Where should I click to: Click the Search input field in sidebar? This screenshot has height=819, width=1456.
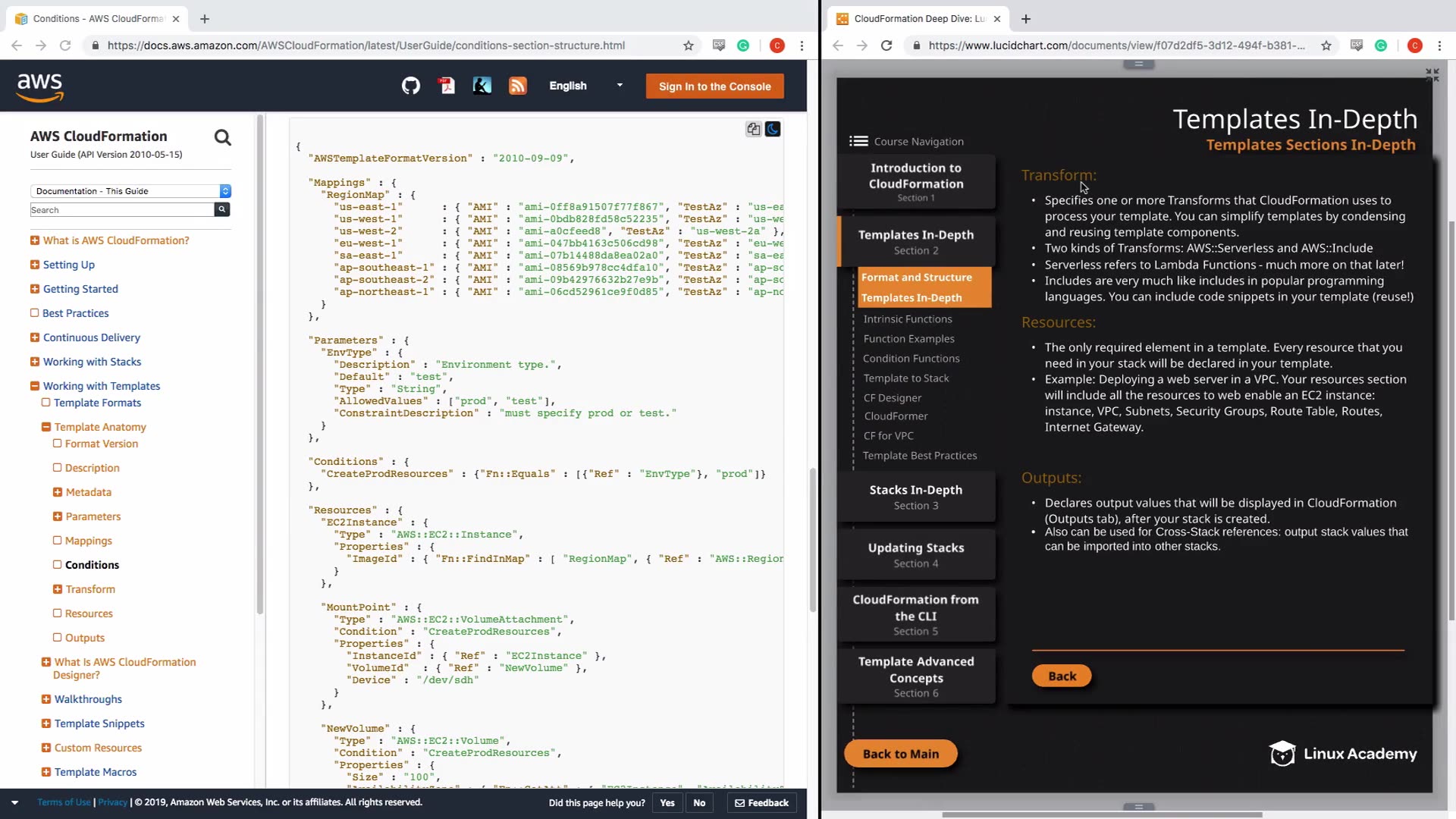pyautogui.click(x=121, y=210)
